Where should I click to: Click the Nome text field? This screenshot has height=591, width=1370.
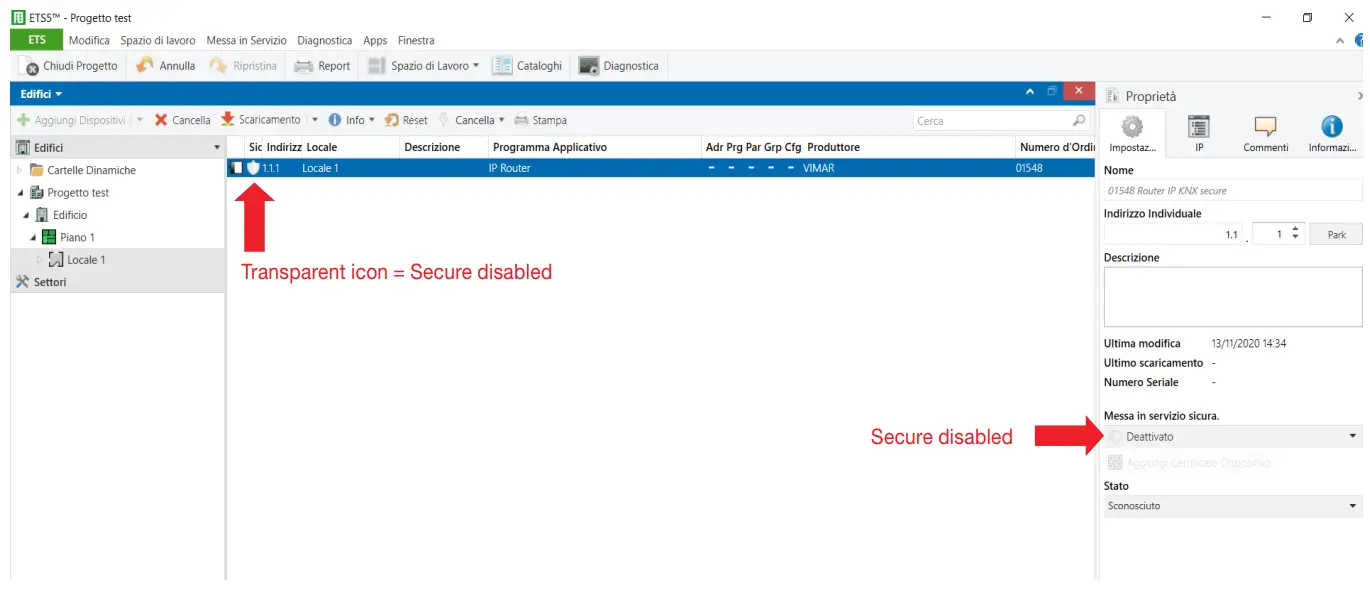(x=1233, y=190)
